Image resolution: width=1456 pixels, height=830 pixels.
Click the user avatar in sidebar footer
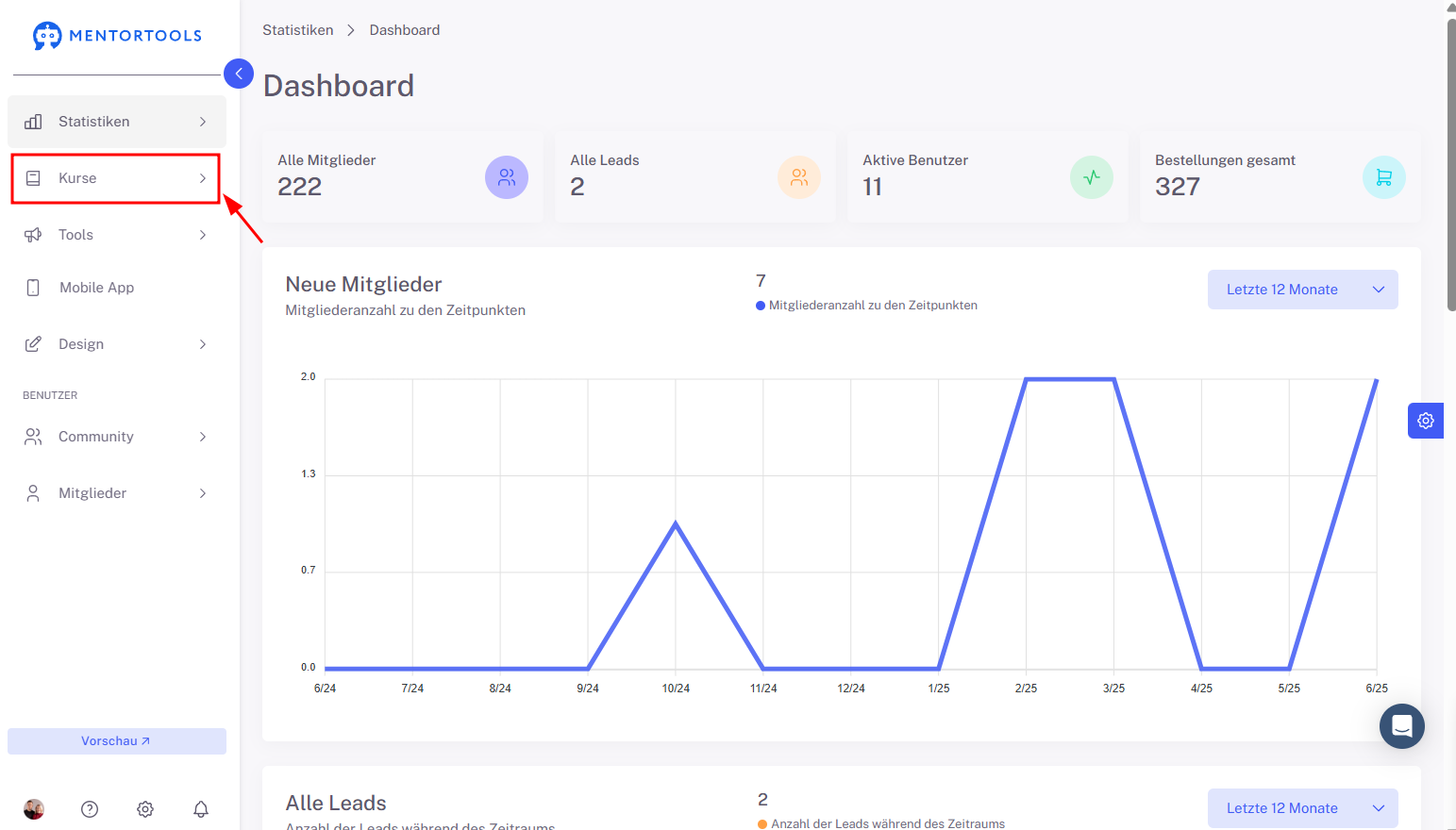pos(34,809)
